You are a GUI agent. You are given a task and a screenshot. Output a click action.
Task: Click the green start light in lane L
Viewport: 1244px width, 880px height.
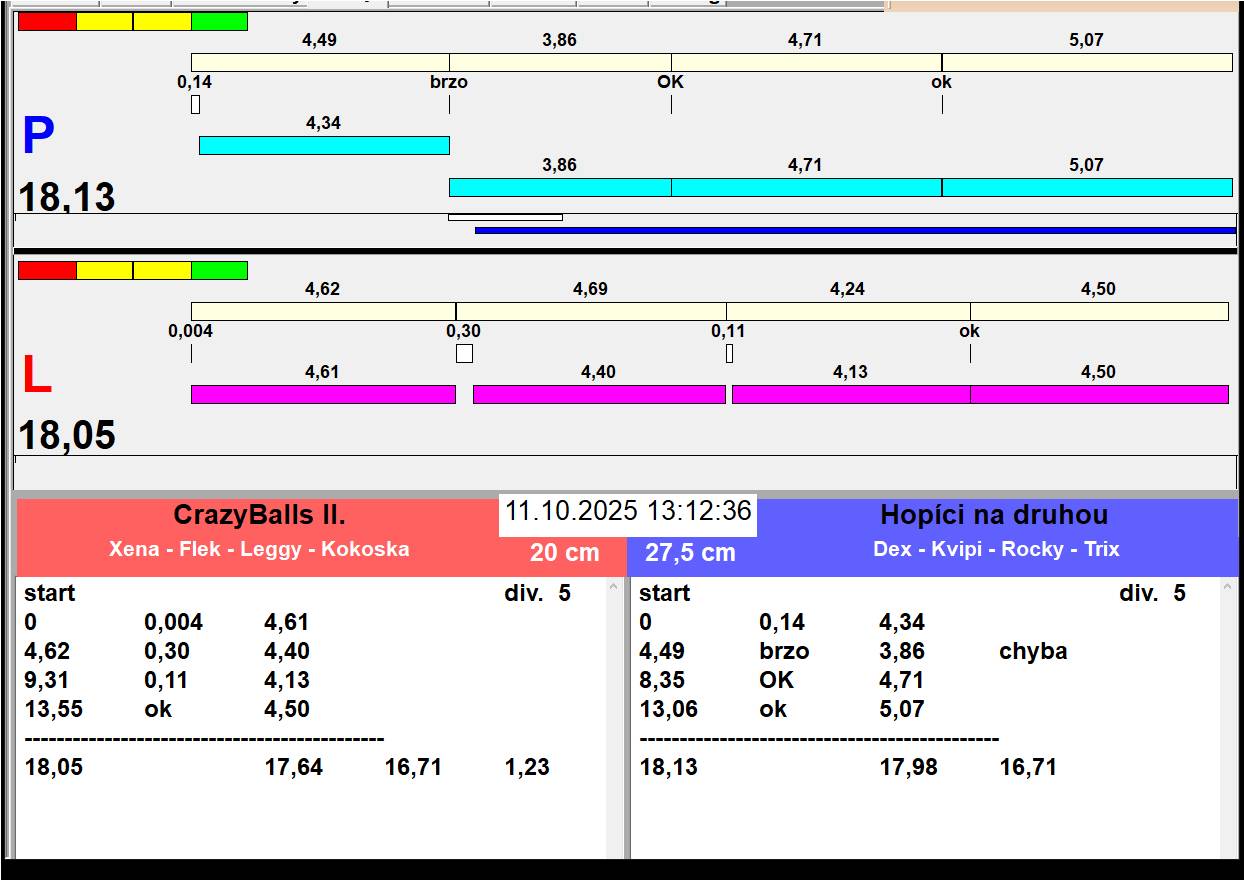[x=219, y=270]
